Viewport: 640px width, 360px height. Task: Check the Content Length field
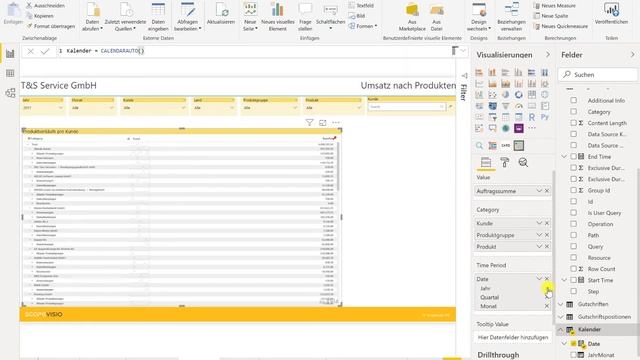573,123
